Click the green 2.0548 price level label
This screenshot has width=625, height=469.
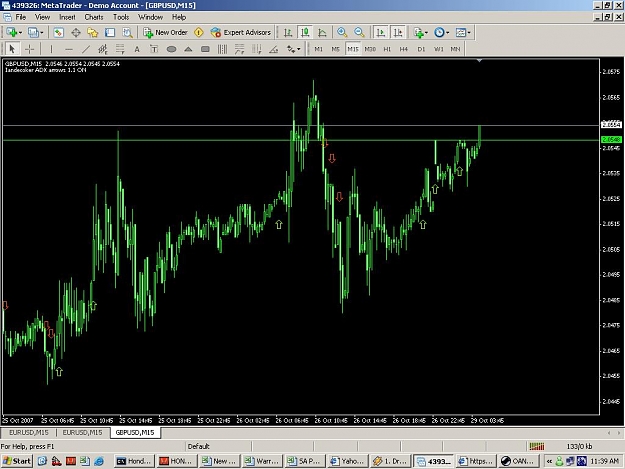coord(611,139)
